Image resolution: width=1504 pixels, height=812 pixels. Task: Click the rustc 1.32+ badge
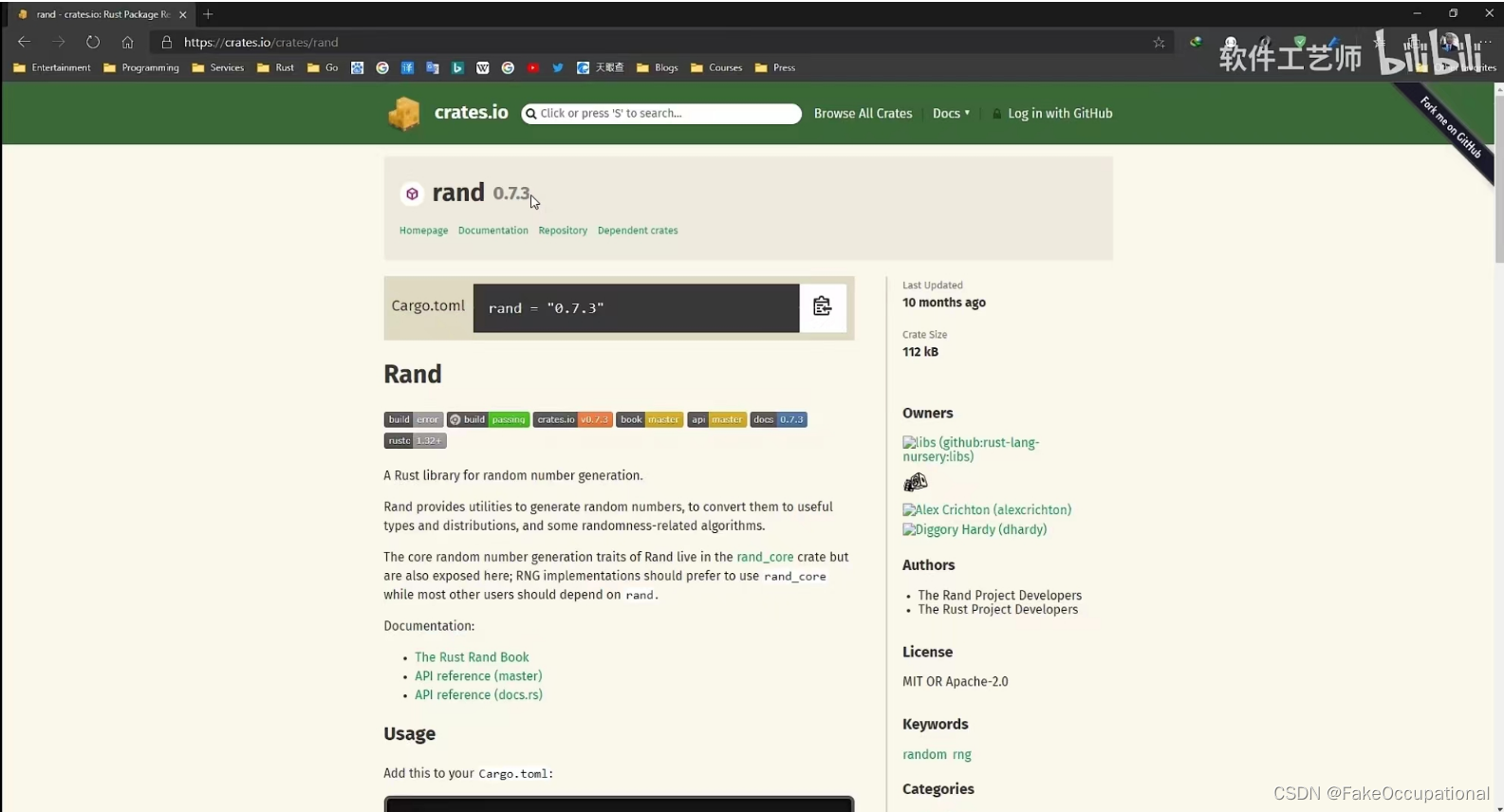415,440
